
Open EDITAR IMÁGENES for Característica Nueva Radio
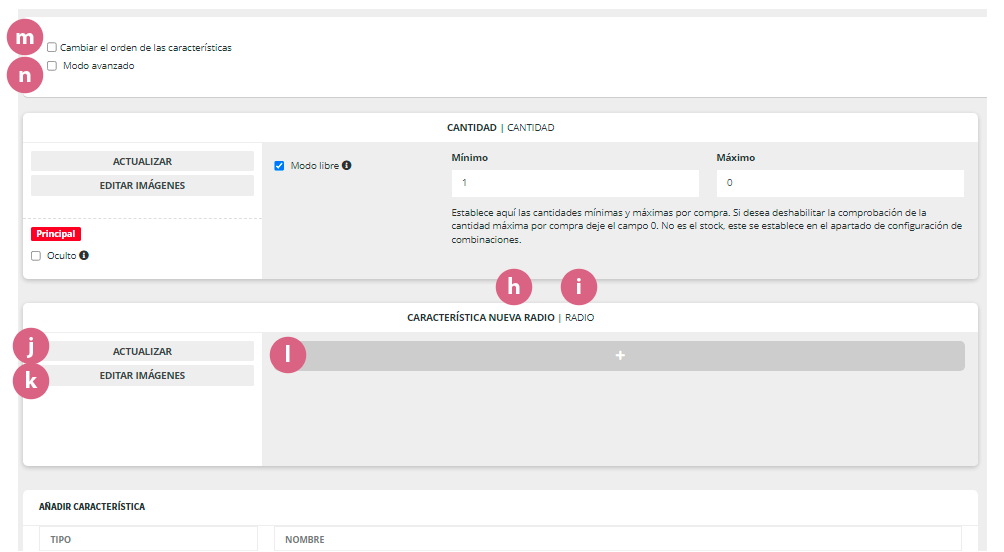tap(142, 376)
